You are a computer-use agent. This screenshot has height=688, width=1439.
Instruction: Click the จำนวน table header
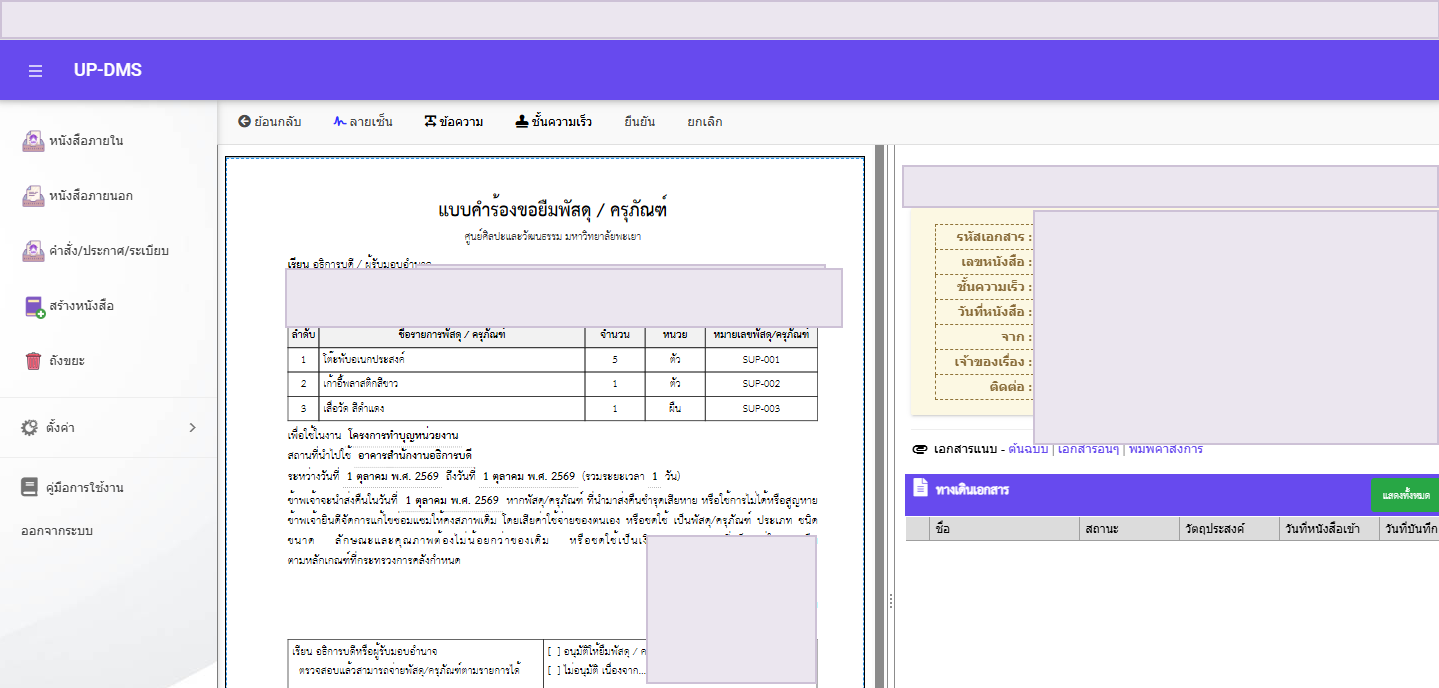coord(615,335)
